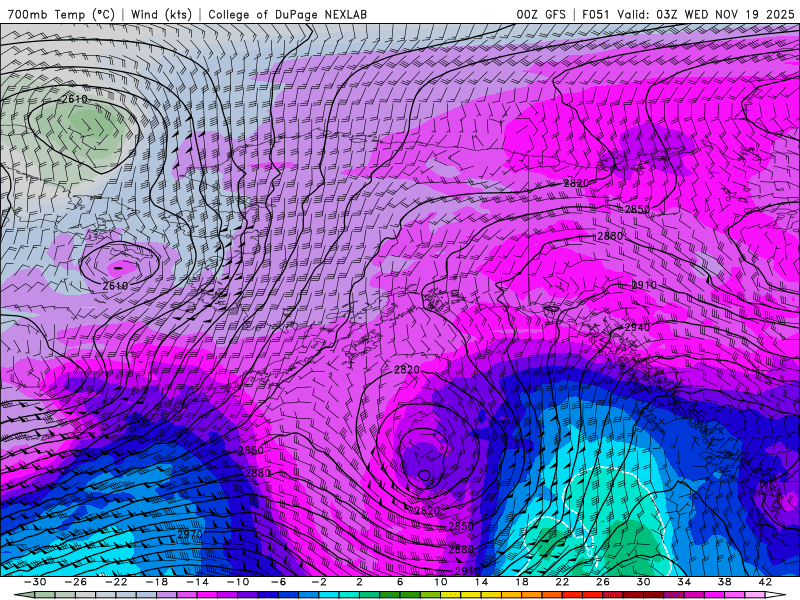The width and height of the screenshot is (800, 600).
Task: Click the -30 color bar label
Action: pyautogui.click(x=35, y=582)
